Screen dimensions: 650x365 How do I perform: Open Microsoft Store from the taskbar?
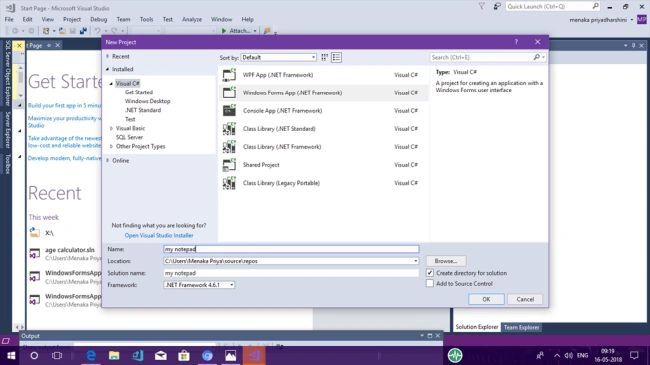[x=184, y=355]
